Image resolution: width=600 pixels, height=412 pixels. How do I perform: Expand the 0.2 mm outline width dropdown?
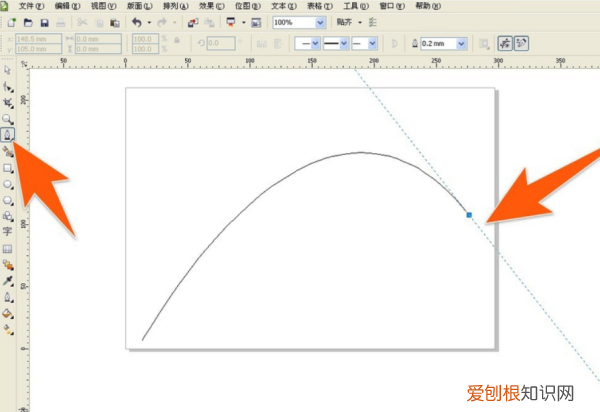tap(461, 44)
